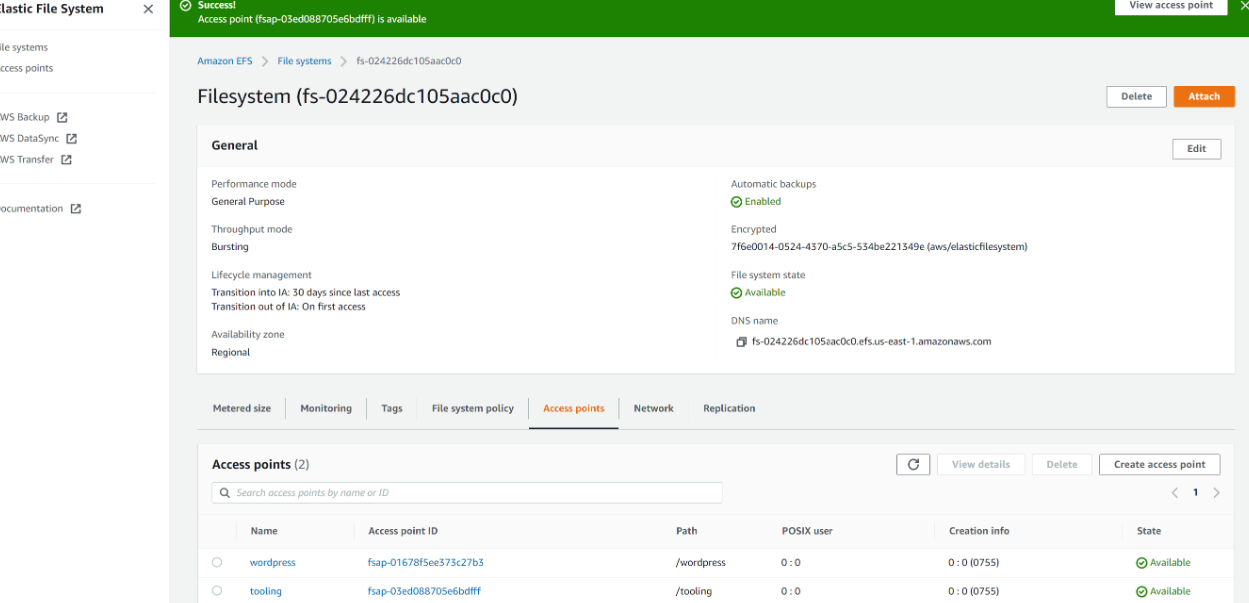Click the View access point button

point(1171,6)
